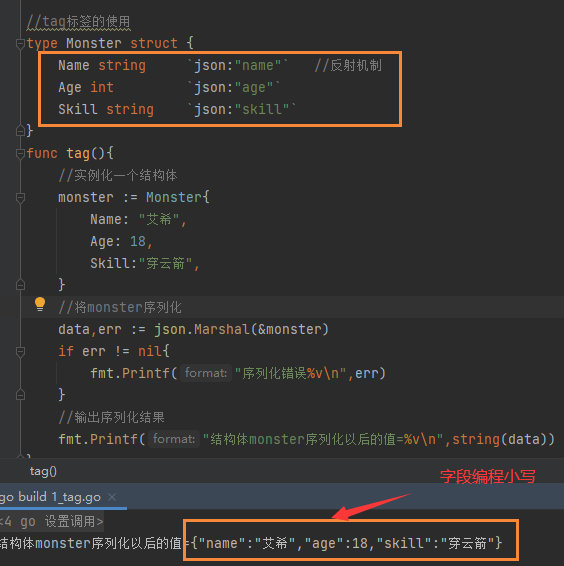Click the yellow lightbulb quick-fix icon
Screen dimensions: 564x566
tap(40, 304)
